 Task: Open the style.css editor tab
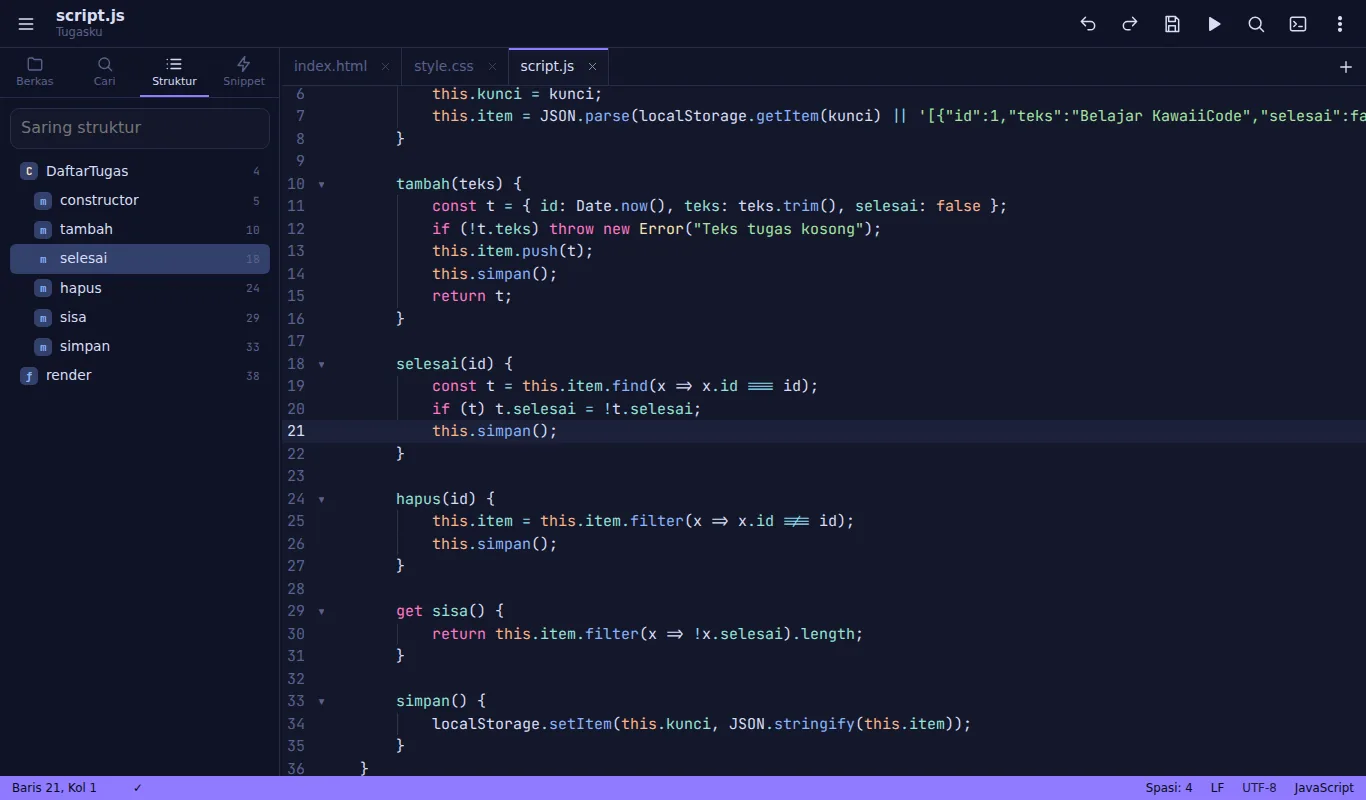(455, 67)
